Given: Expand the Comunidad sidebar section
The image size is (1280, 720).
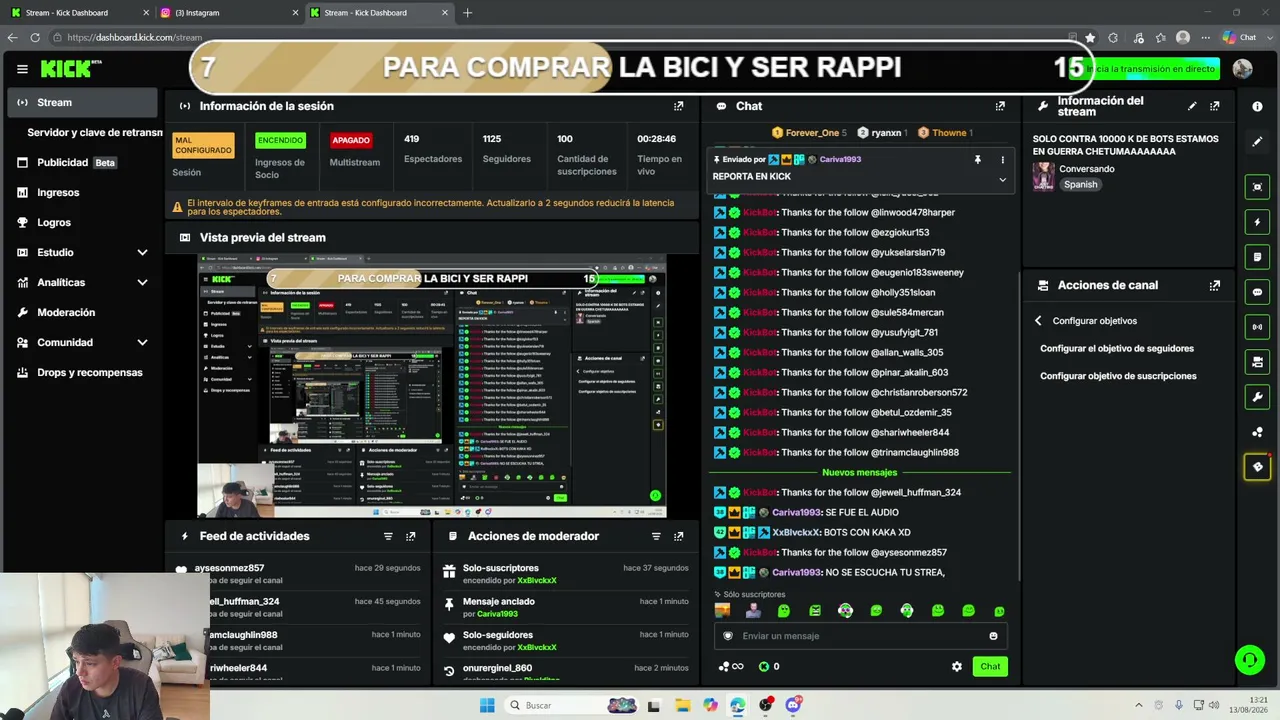Looking at the screenshot, I should point(142,343).
